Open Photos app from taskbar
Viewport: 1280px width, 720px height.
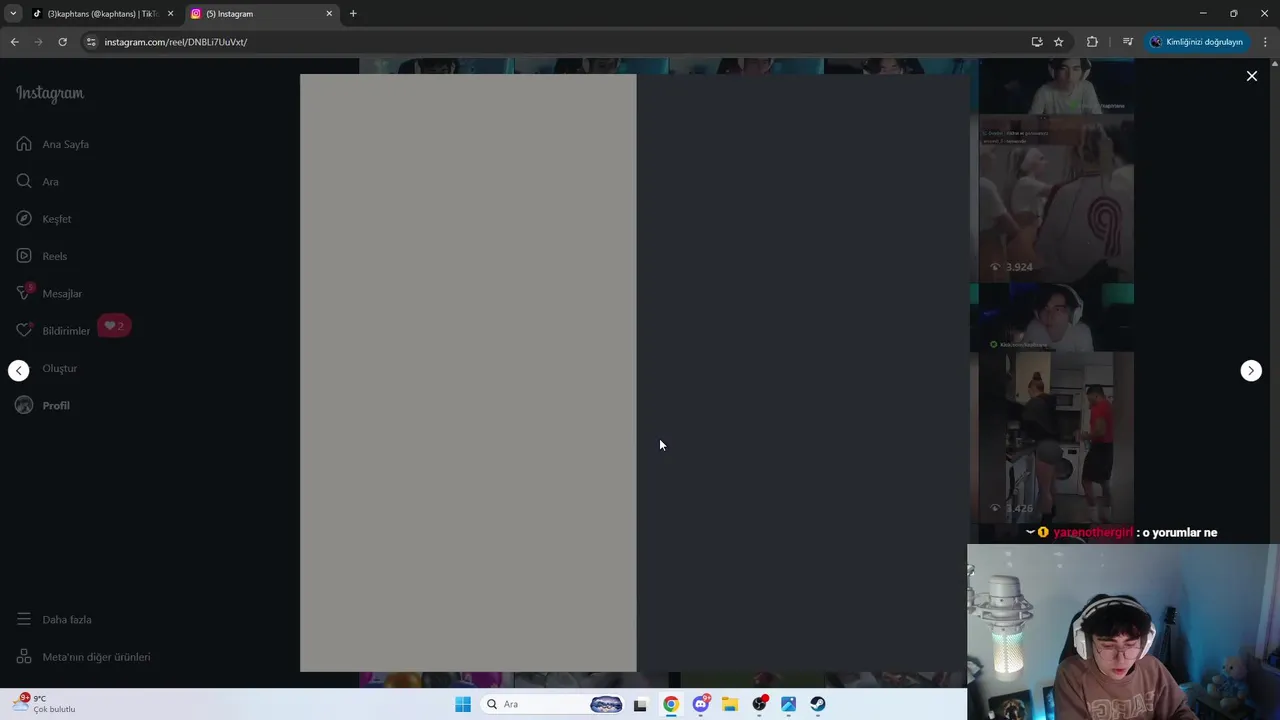789,704
